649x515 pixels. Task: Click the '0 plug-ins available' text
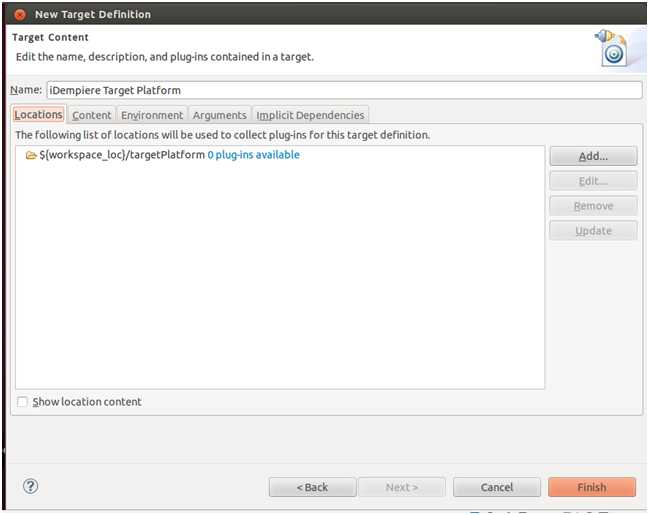tap(253, 155)
